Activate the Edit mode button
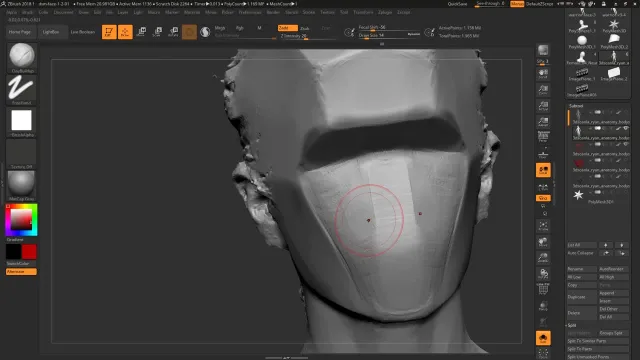Image resolution: width=640 pixels, height=360 pixels. [x=109, y=32]
